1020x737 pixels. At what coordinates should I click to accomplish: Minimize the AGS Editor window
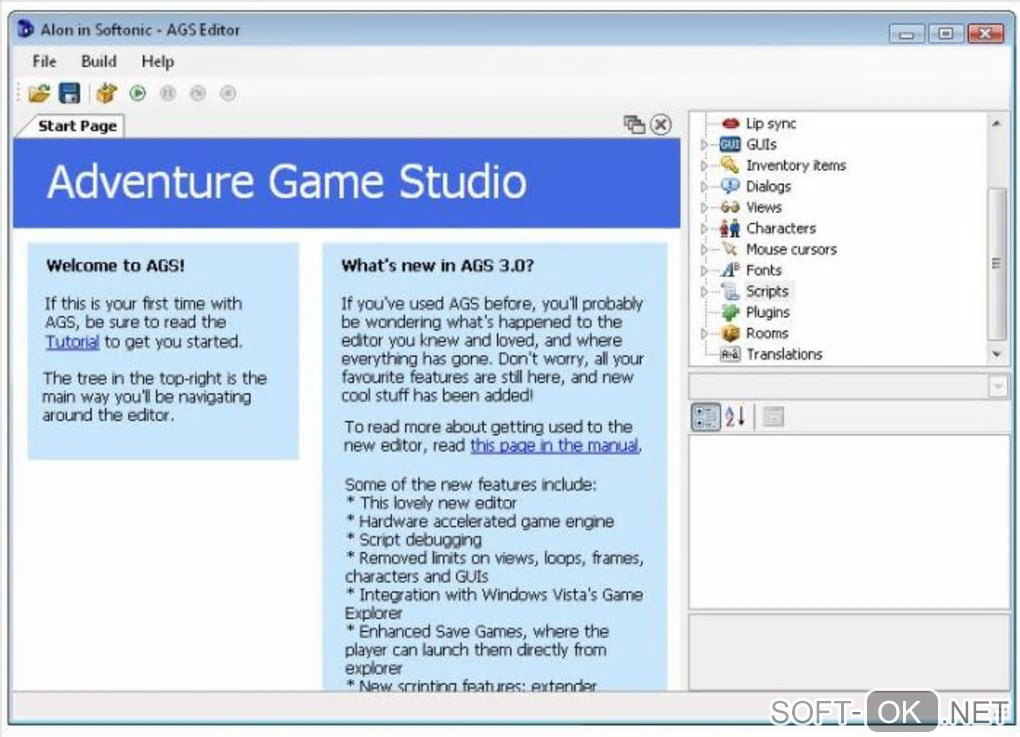tap(907, 33)
